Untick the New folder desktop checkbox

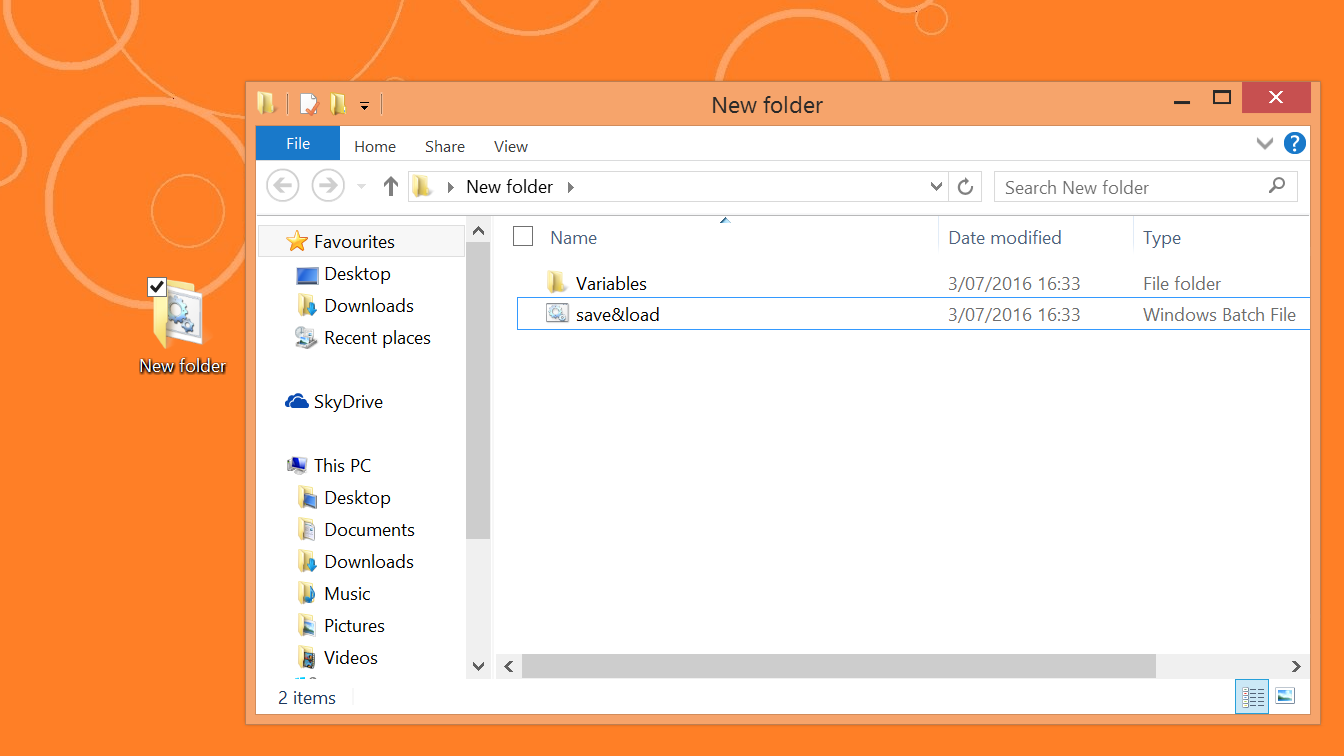[x=156, y=286]
